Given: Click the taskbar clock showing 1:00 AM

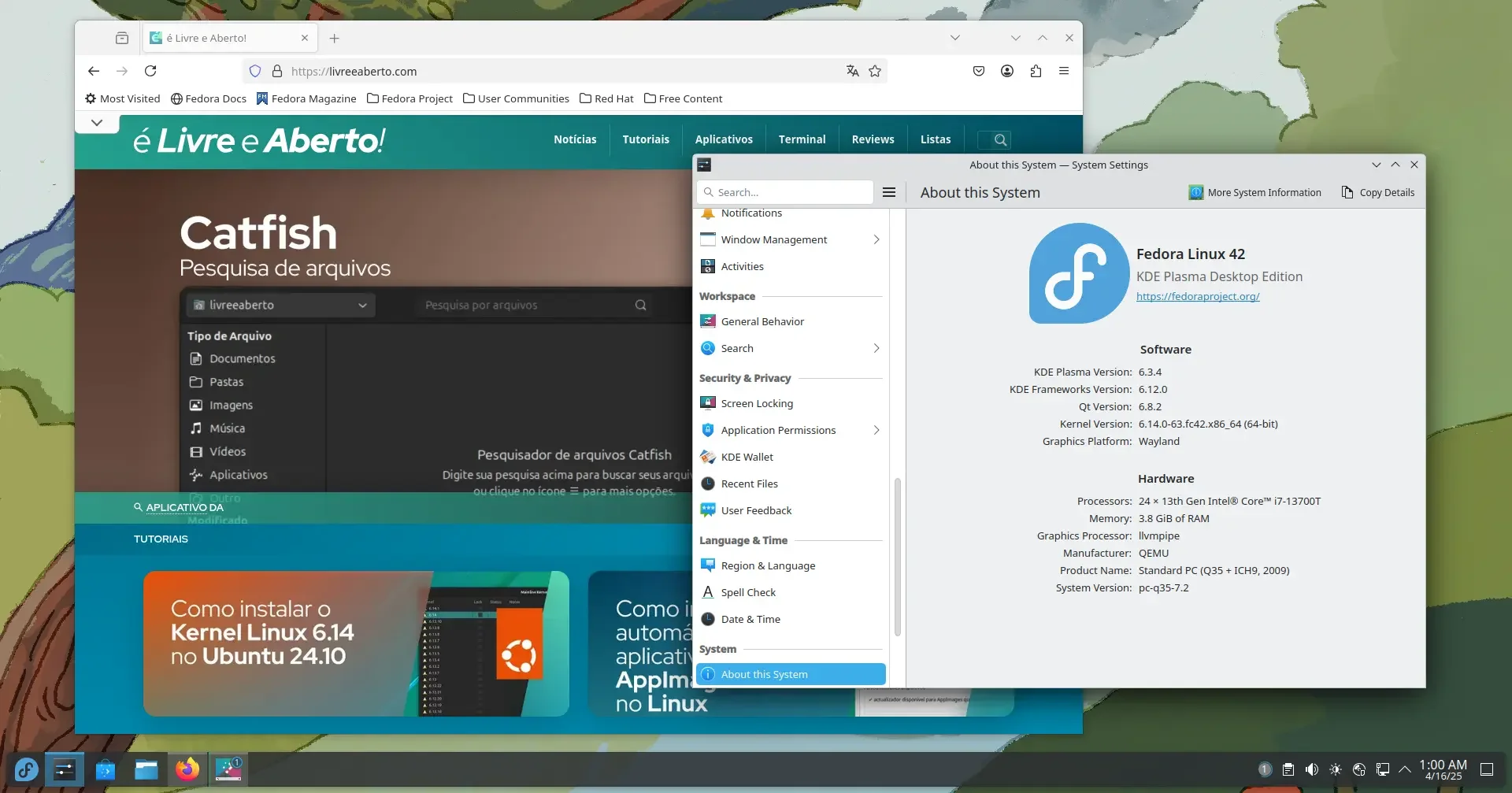Looking at the screenshot, I should click(1443, 769).
